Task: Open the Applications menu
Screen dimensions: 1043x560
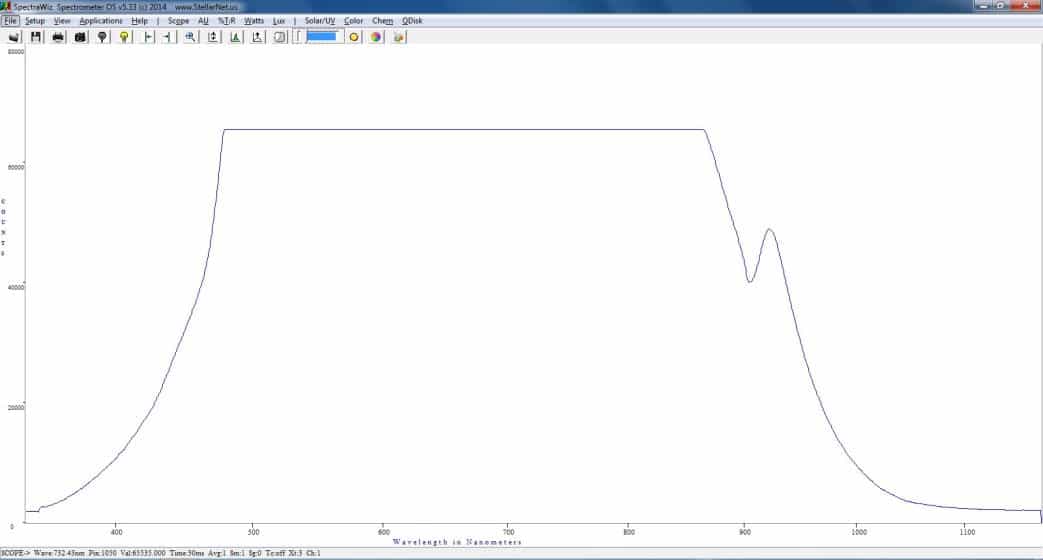Action: coord(100,21)
